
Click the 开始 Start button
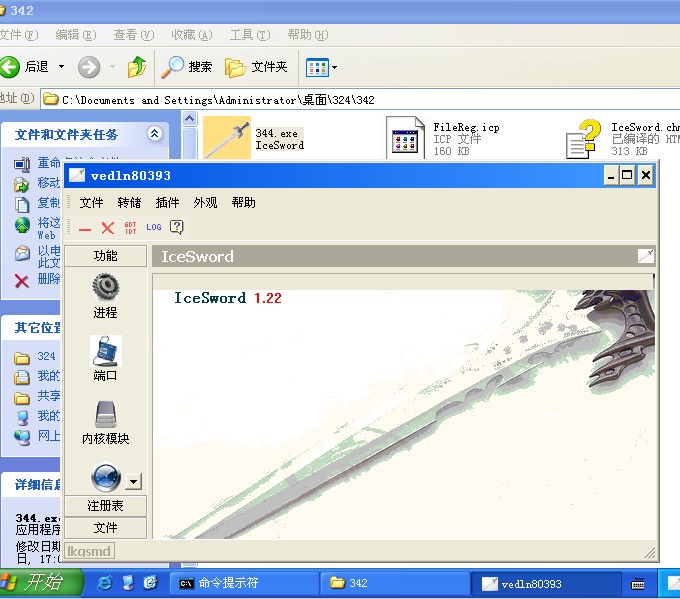[x=40, y=583]
